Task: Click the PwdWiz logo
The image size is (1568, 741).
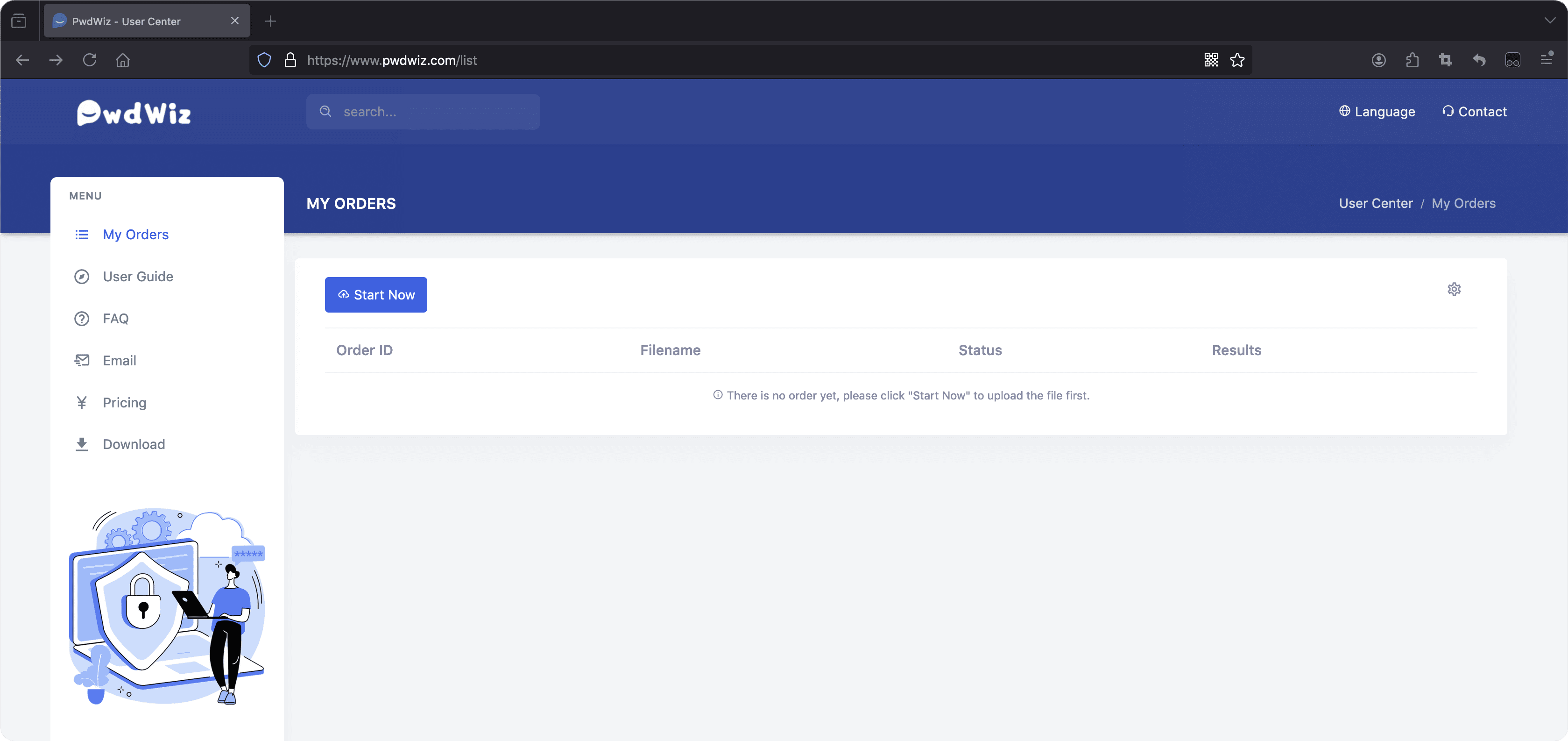Action: (134, 113)
